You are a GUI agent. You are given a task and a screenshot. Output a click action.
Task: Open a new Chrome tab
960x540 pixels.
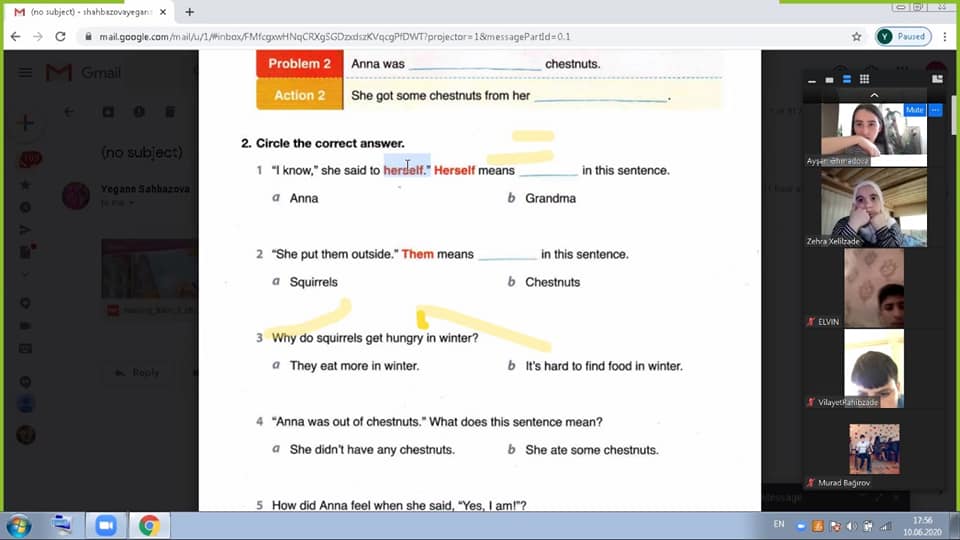click(190, 12)
